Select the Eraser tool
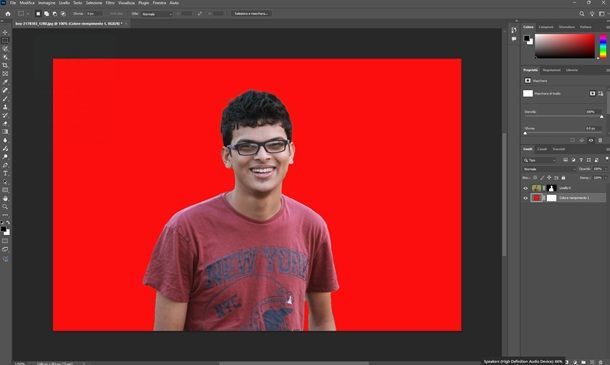The height and width of the screenshot is (365, 610). pos(5,123)
